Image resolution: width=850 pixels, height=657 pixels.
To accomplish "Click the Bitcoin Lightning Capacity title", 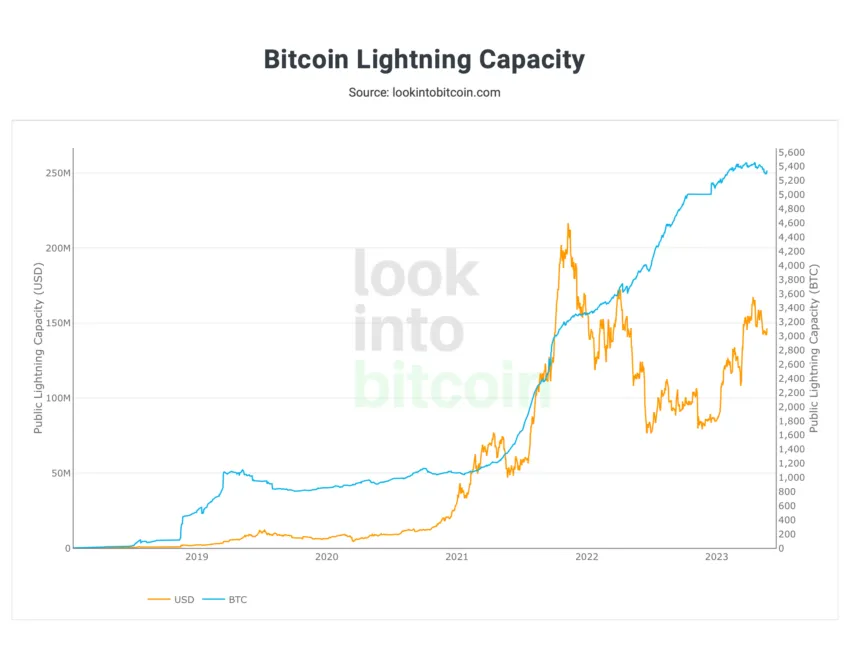I will [424, 59].
